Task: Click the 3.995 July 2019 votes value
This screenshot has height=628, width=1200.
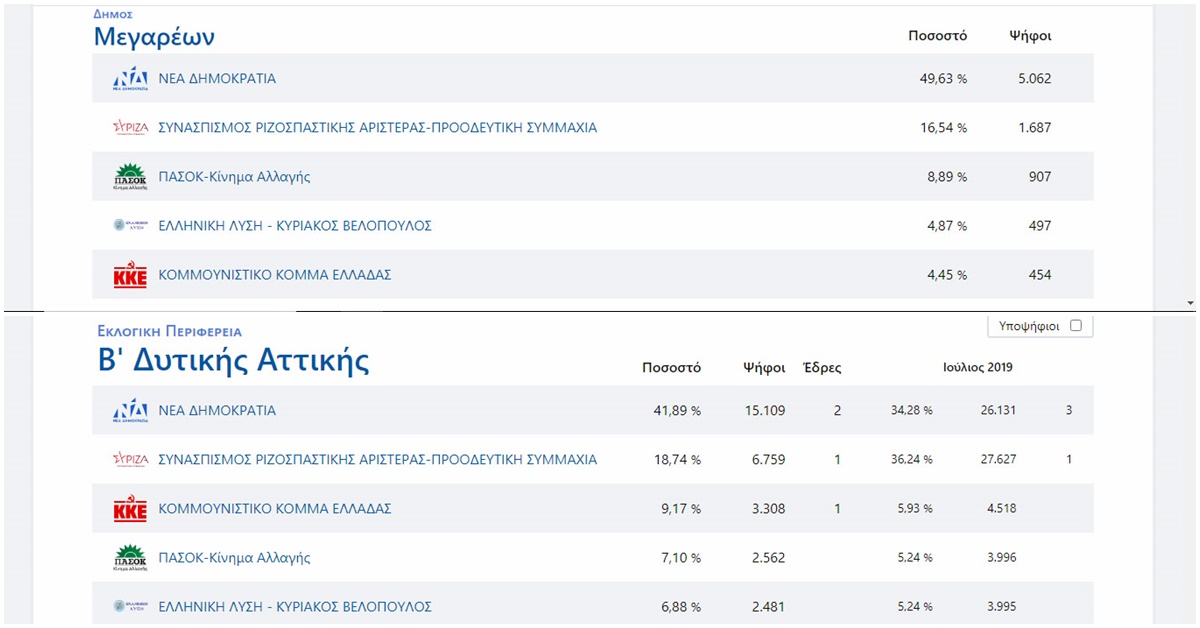Action: [1001, 606]
